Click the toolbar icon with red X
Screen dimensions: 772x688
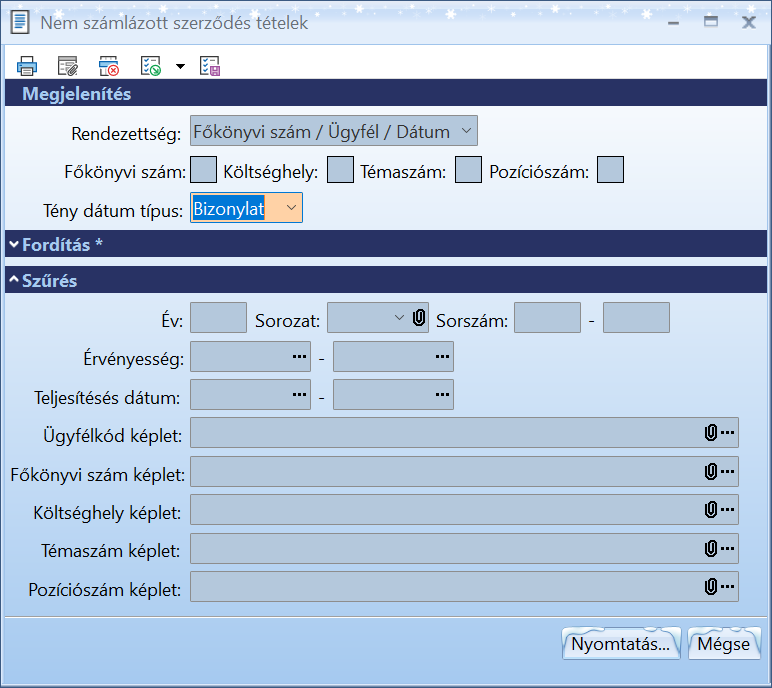[109, 67]
